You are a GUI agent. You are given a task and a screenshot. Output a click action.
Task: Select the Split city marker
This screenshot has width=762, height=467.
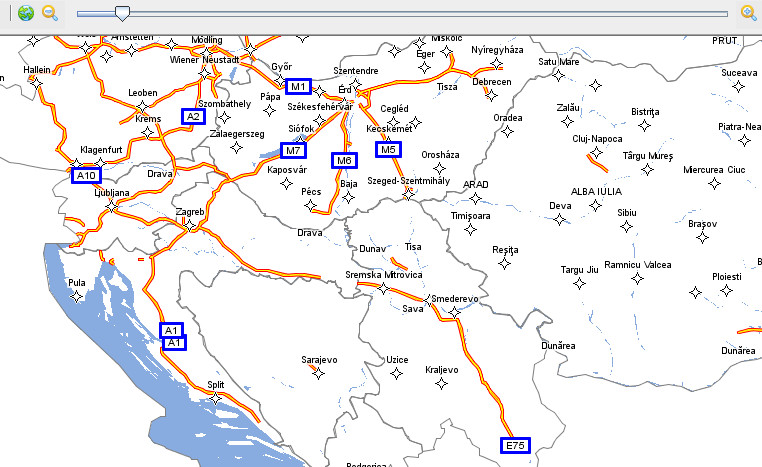(x=216, y=398)
